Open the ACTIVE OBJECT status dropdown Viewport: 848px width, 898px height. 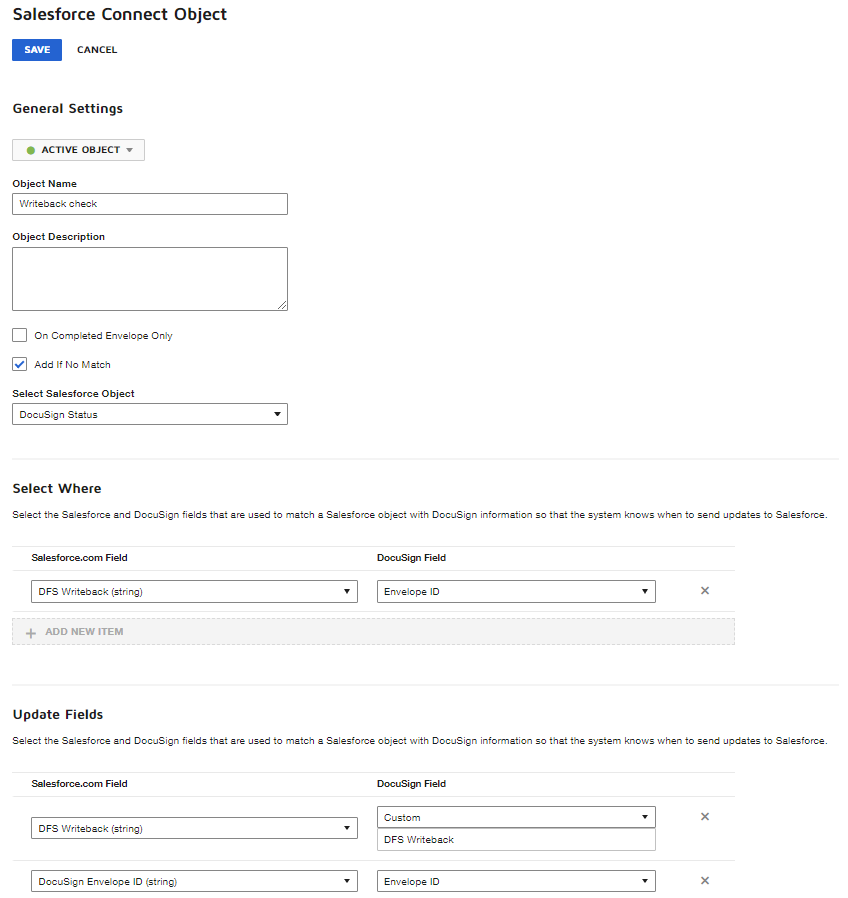[x=78, y=150]
